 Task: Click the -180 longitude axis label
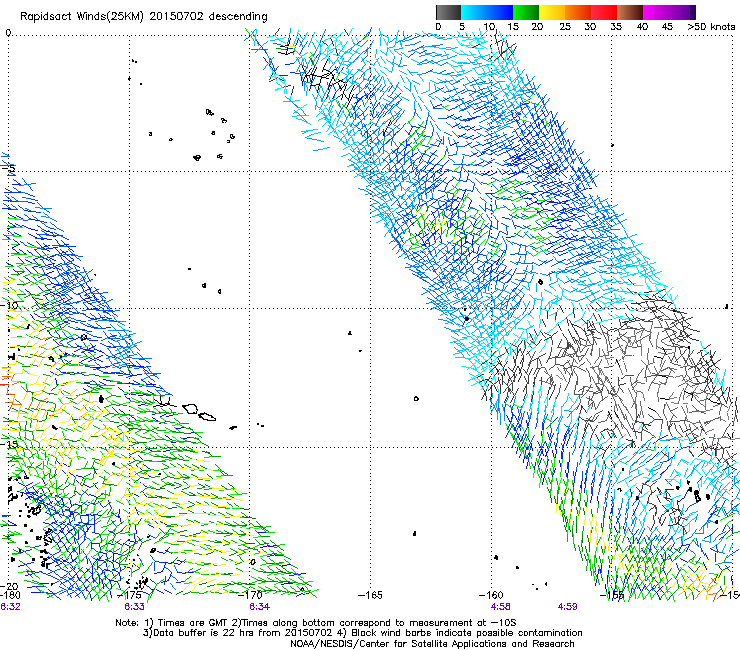[10, 595]
